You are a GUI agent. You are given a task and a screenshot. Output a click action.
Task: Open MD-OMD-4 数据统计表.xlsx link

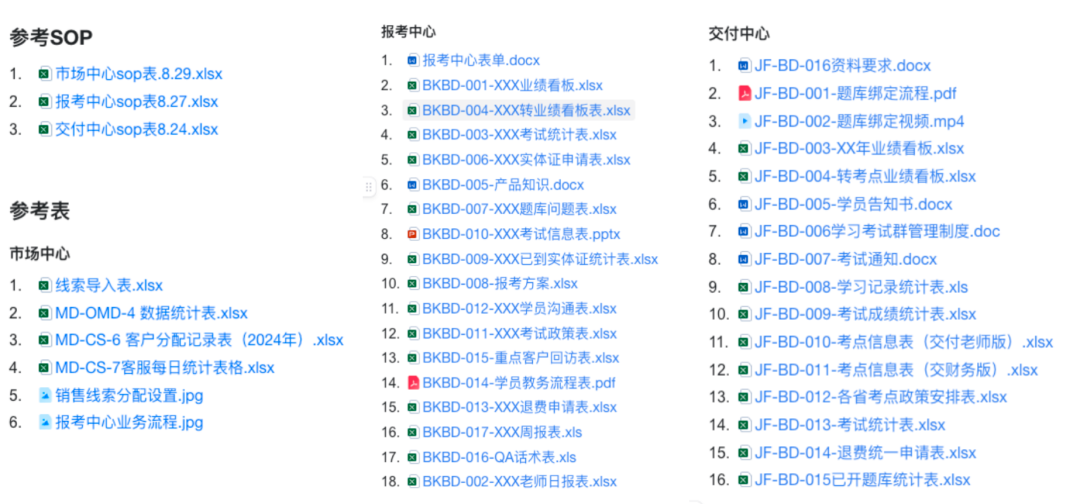[x=151, y=313]
